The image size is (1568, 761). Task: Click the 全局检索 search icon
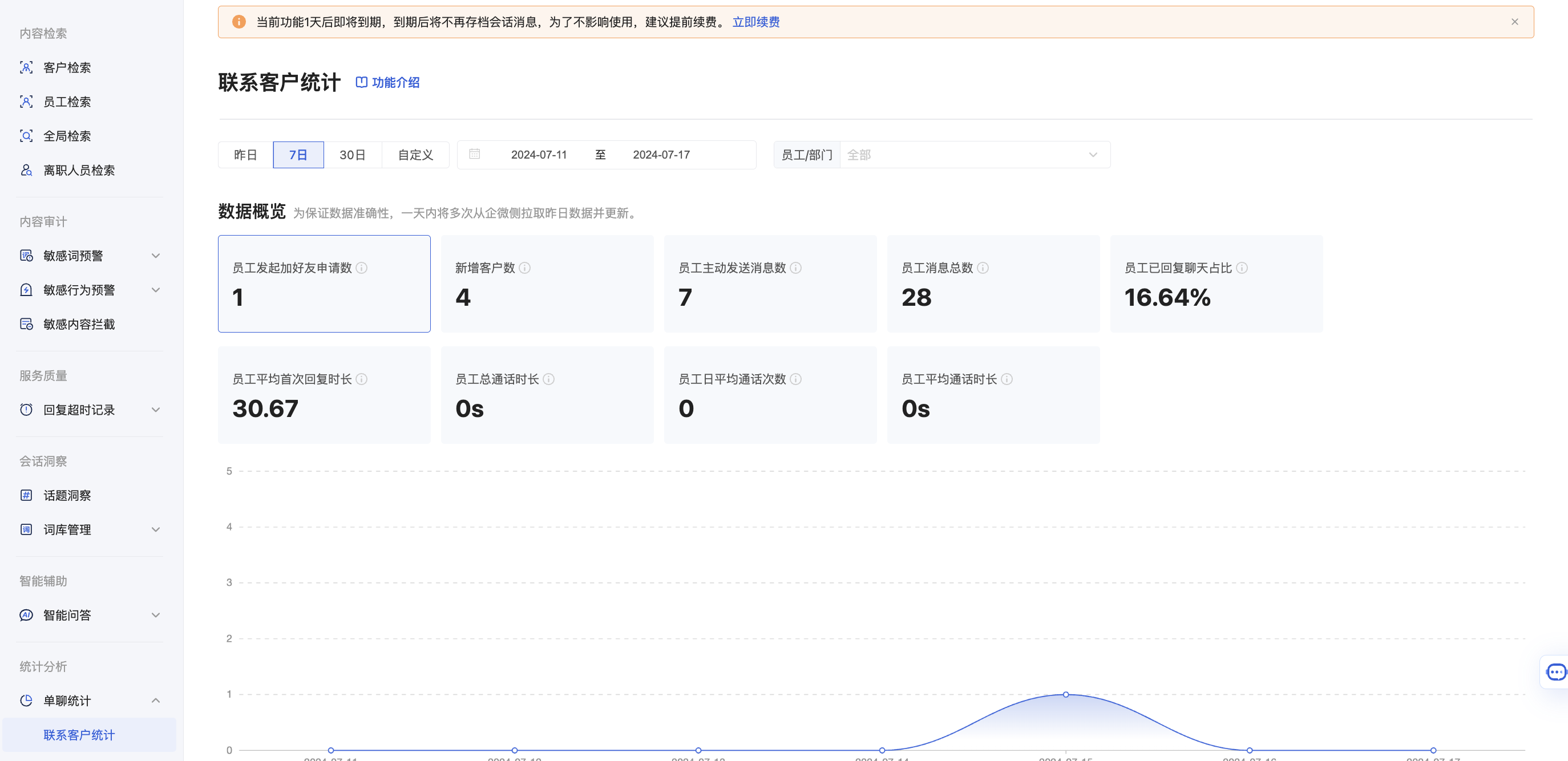pyautogui.click(x=26, y=136)
